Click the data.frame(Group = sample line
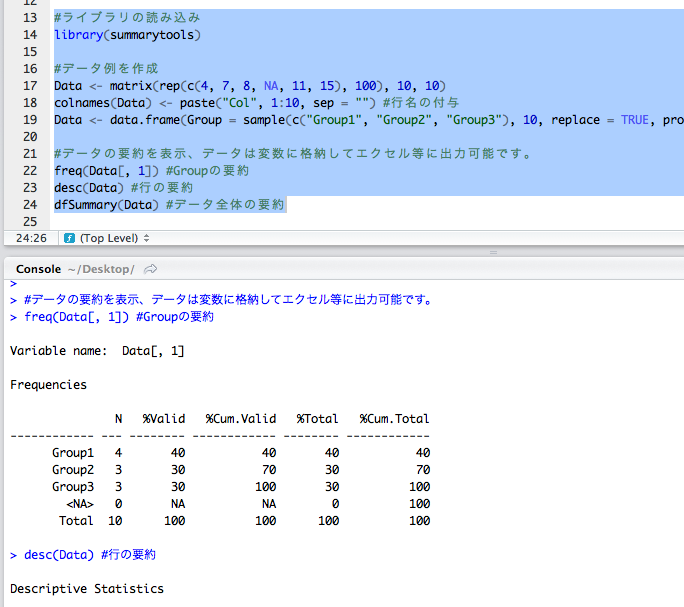This screenshot has width=684, height=607. [369, 120]
